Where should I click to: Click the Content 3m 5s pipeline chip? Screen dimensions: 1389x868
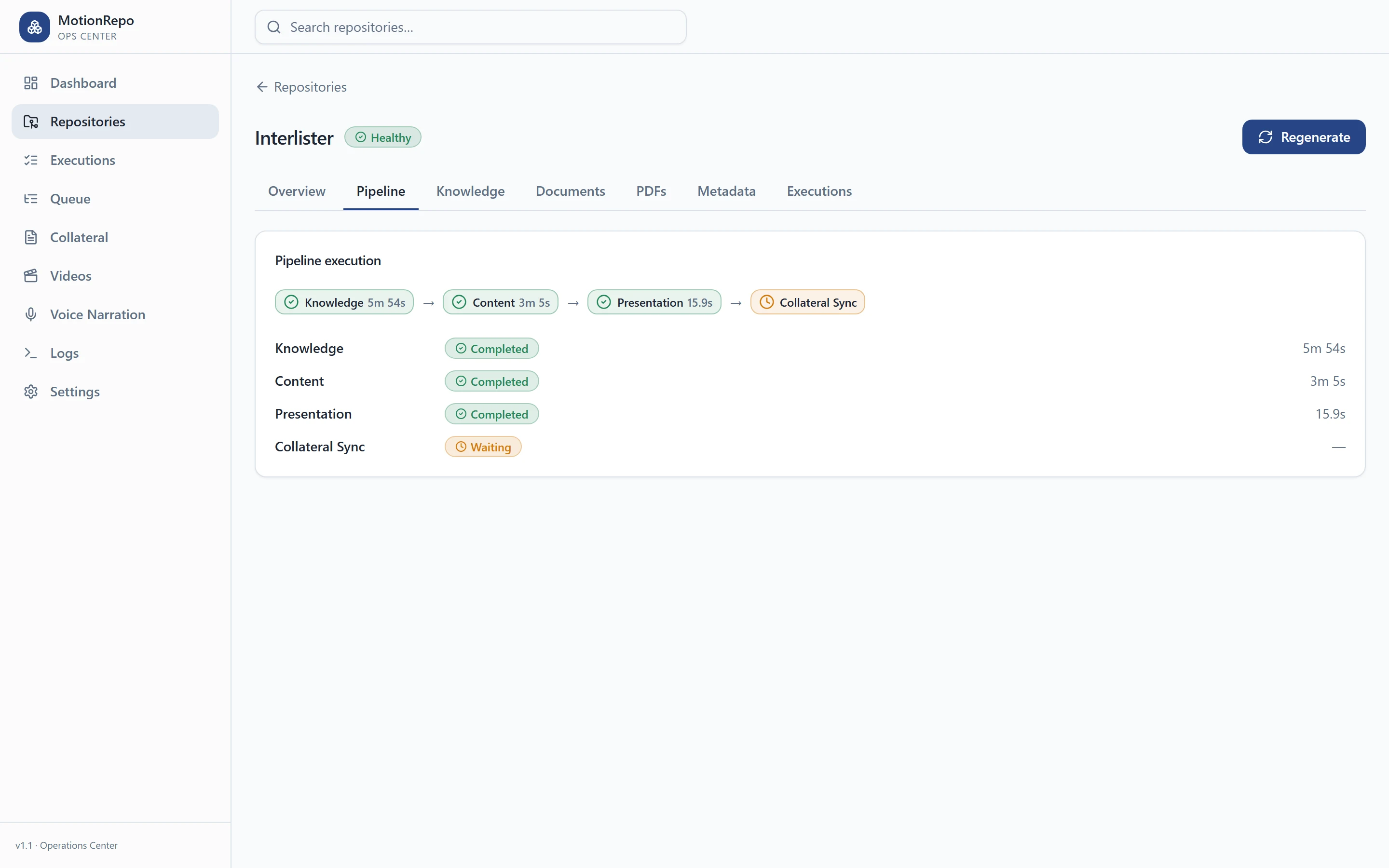(x=500, y=302)
